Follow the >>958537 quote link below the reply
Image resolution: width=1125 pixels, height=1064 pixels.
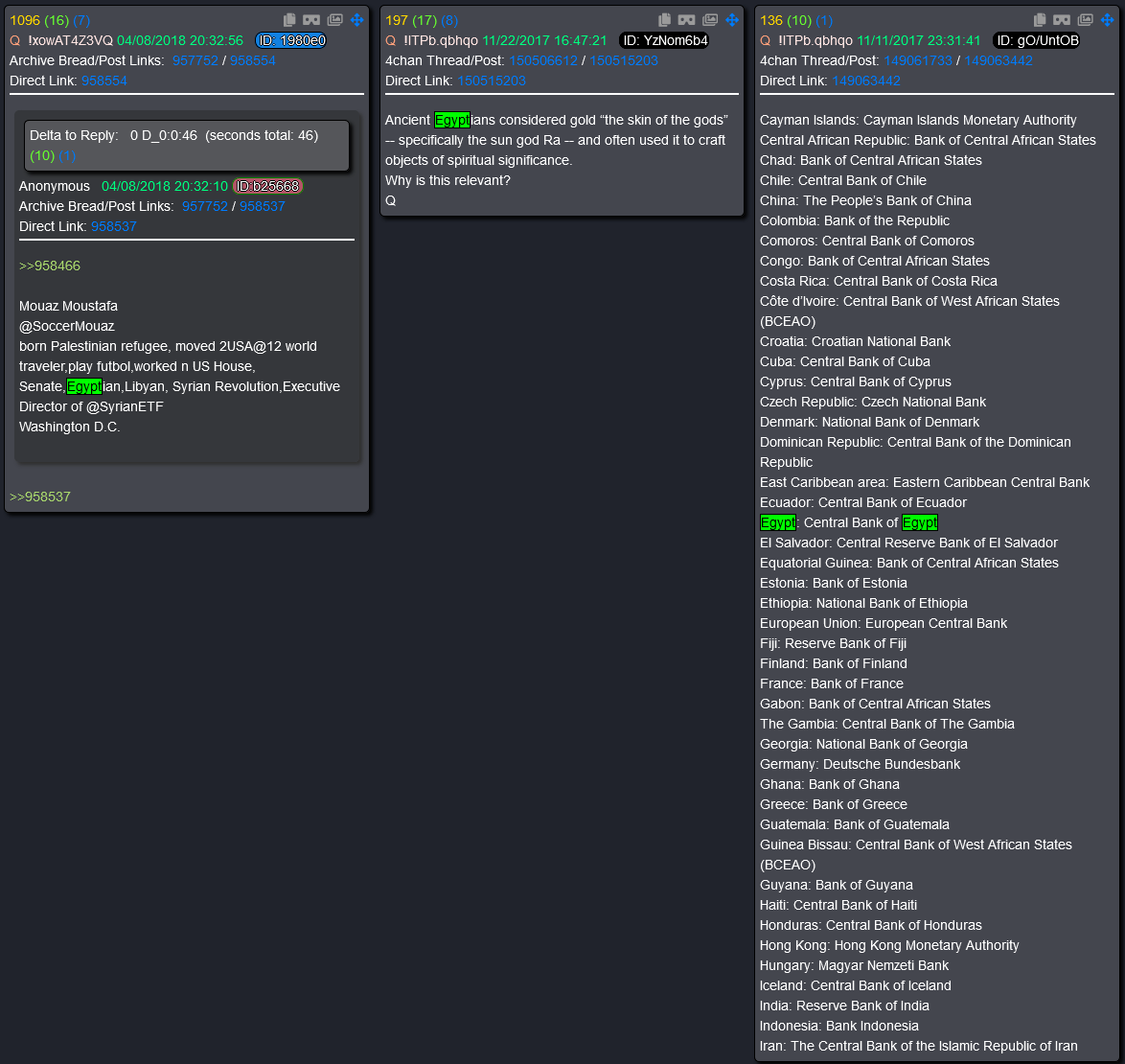(x=40, y=497)
